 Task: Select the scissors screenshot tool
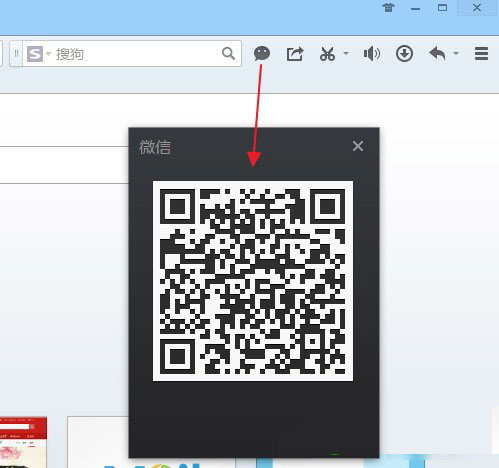pos(327,54)
